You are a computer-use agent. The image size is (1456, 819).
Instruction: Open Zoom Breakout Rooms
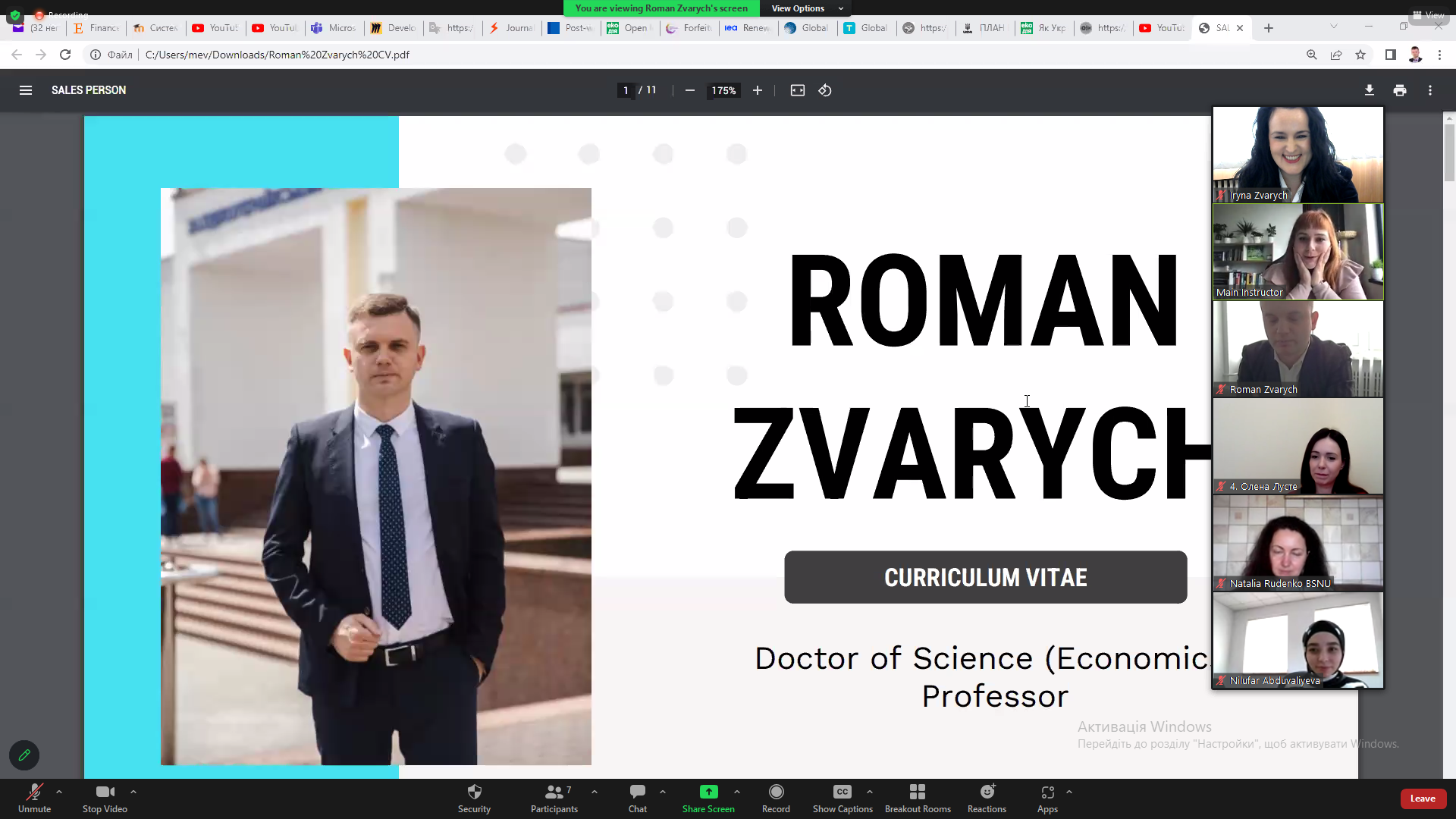(918, 799)
